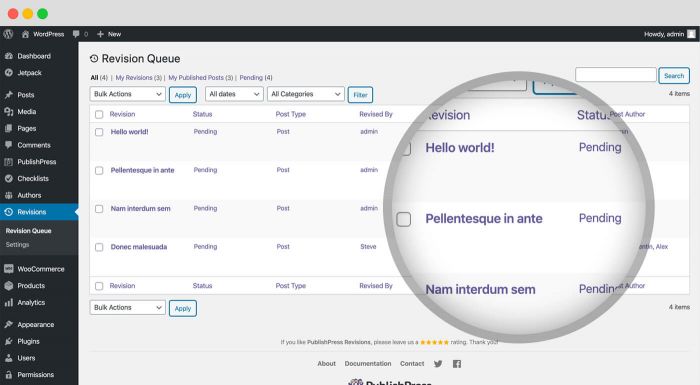Click the Appearance brush icon
This screenshot has width=700, height=385.
pos(8,324)
